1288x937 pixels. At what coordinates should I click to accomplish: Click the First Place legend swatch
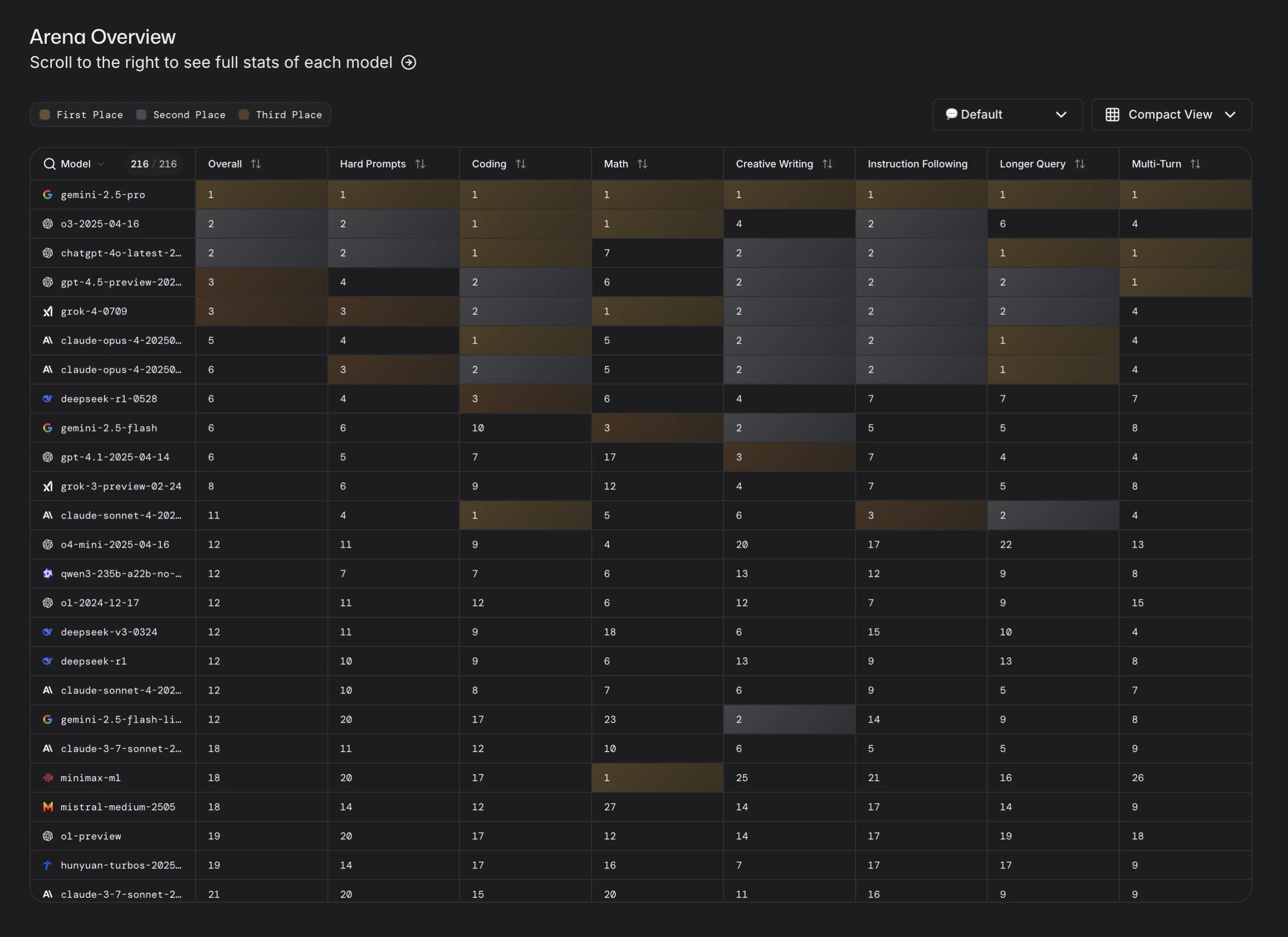click(x=45, y=115)
